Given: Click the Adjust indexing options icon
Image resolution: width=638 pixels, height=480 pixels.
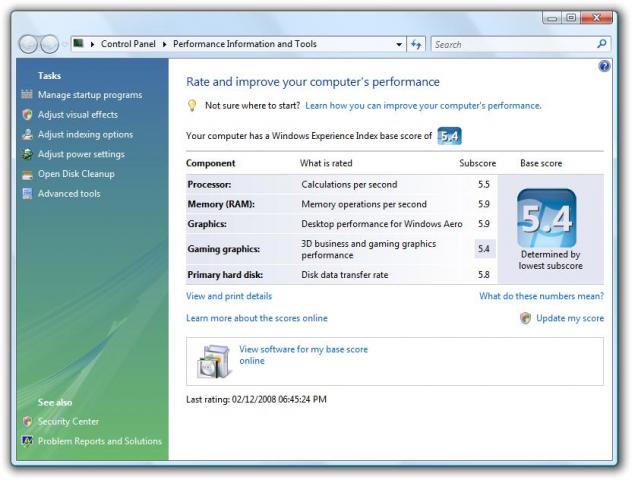Looking at the screenshot, I should pyautogui.click(x=27, y=134).
